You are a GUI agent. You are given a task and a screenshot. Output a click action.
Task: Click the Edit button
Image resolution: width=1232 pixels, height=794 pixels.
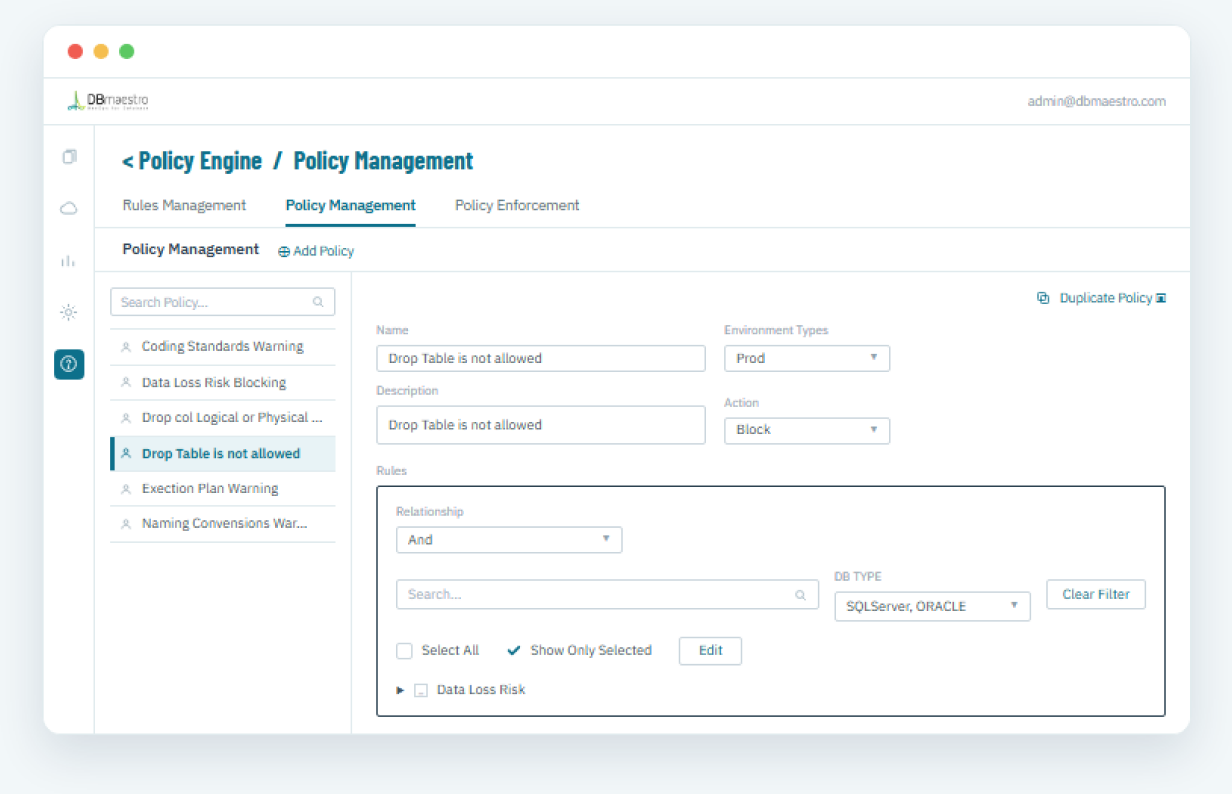710,651
